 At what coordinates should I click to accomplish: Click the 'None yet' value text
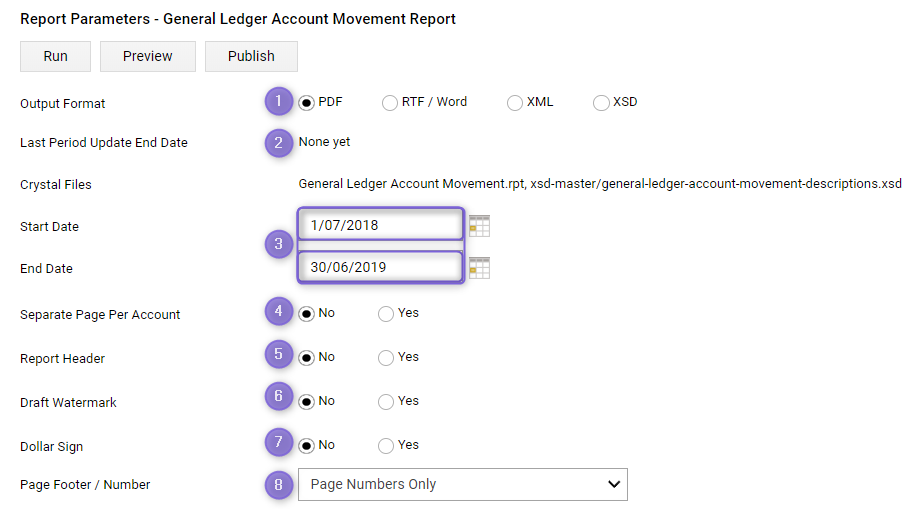[324, 142]
